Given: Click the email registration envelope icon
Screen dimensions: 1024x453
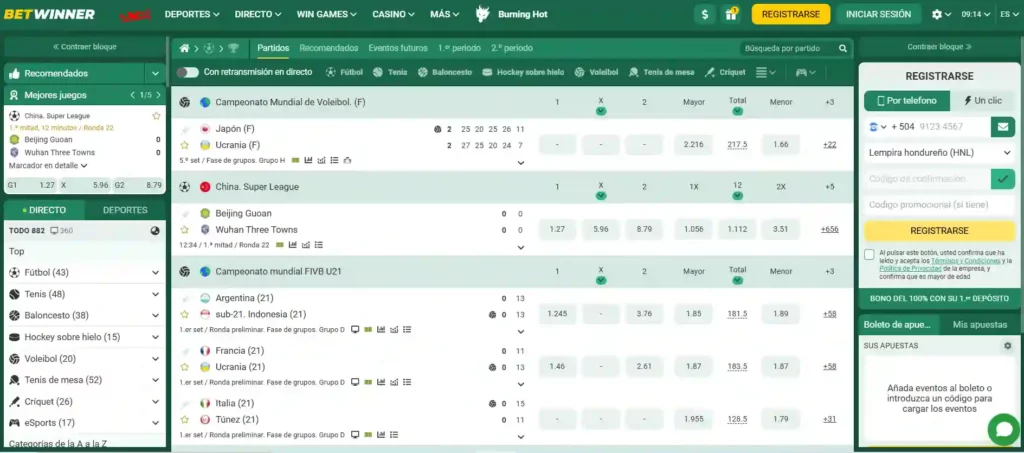Looking at the screenshot, I should (1002, 127).
